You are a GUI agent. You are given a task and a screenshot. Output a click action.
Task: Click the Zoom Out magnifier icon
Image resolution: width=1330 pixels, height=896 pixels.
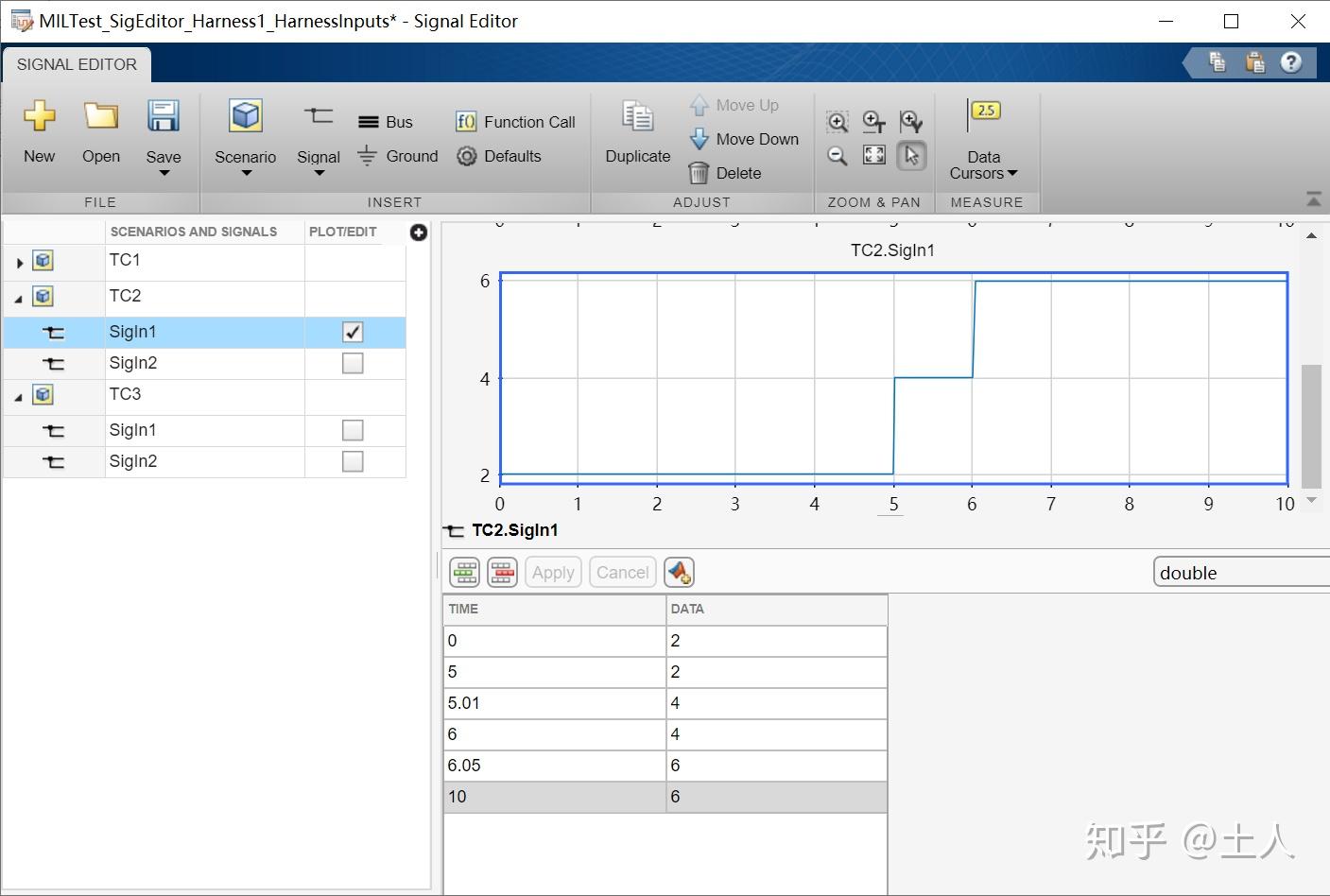tap(837, 155)
